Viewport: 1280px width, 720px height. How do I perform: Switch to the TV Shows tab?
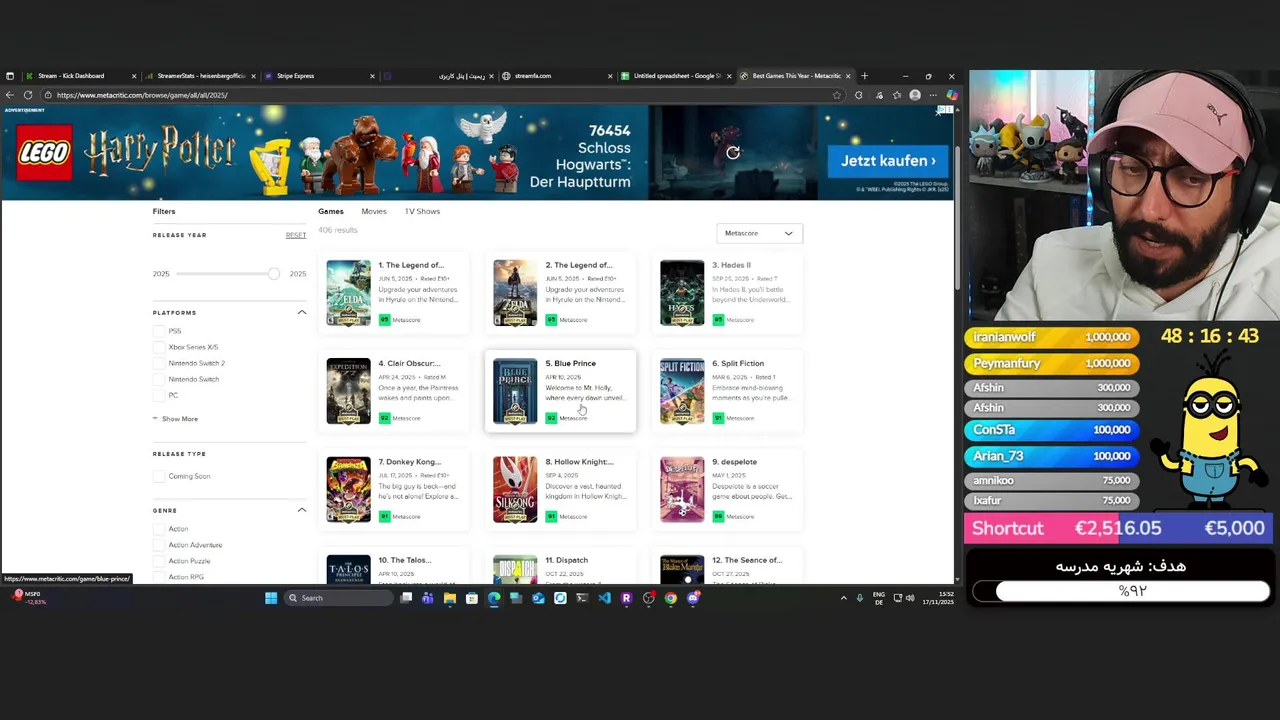pos(422,211)
